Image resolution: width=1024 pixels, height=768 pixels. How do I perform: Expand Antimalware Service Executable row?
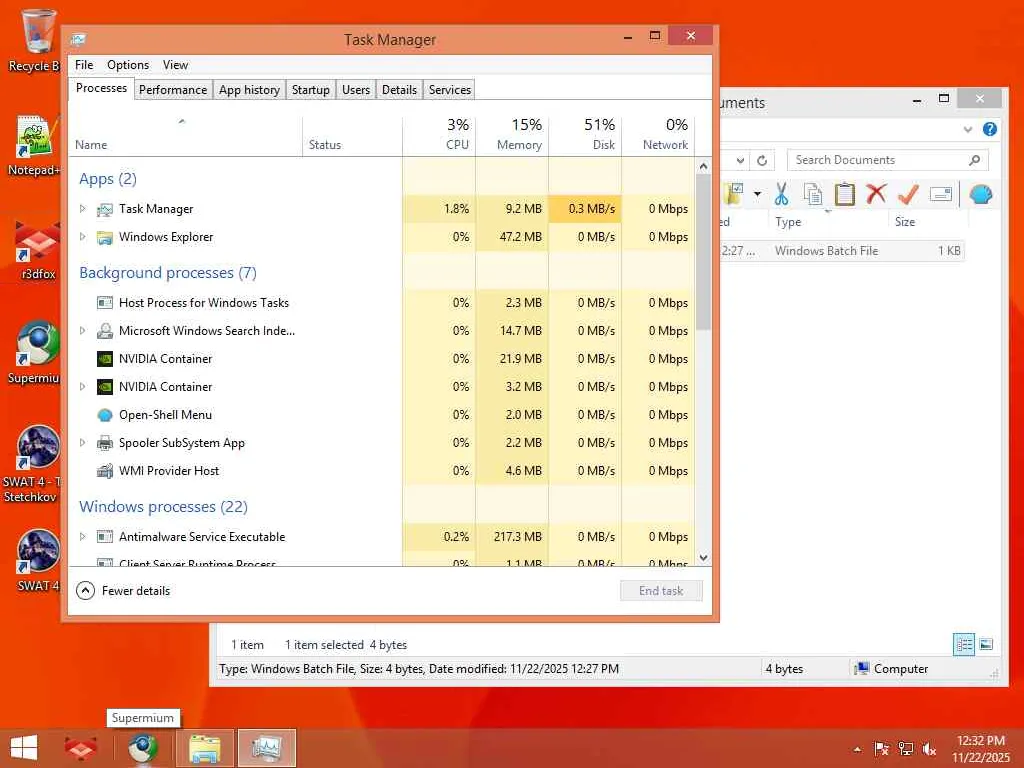click(x=82, y=537)
